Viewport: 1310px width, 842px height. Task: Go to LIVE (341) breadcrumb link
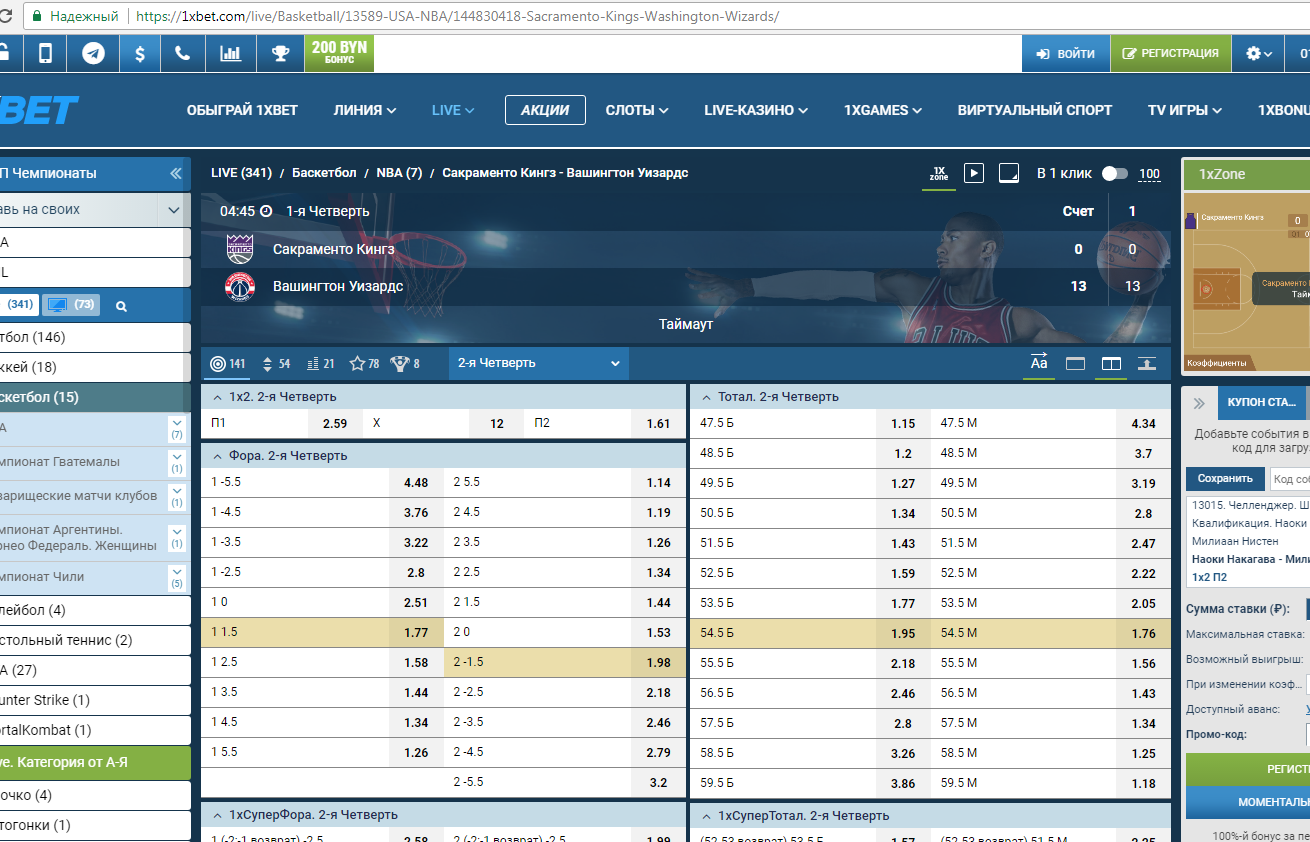pyautogui.click(x=241, y=173)
